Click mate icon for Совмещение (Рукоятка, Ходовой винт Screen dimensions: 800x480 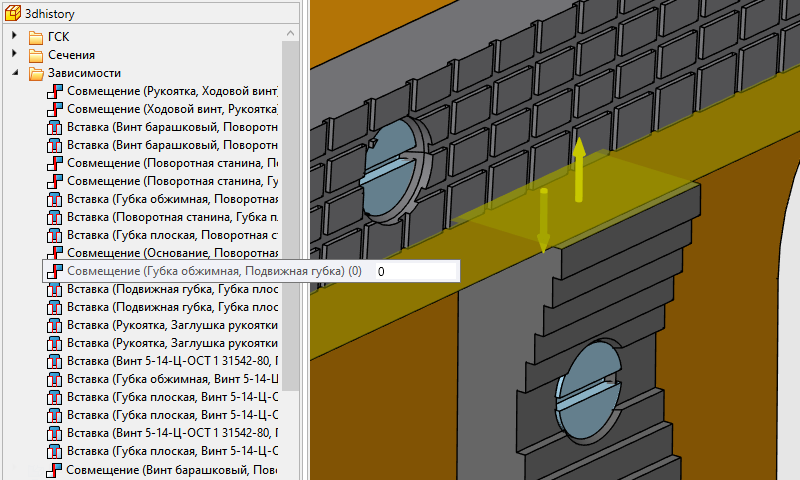[55, 91]
